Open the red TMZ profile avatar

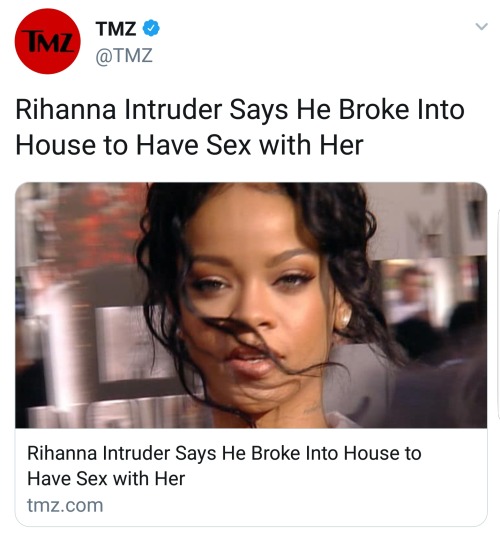[x=48, y=41]
